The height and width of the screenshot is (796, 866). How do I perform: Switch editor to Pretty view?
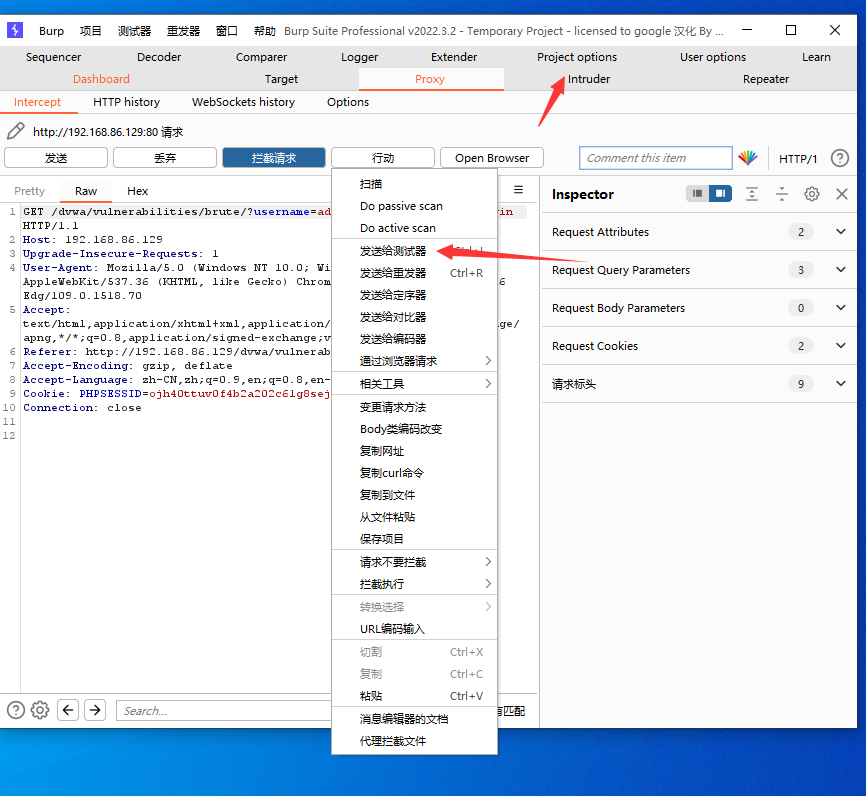(x=29, y=191)
